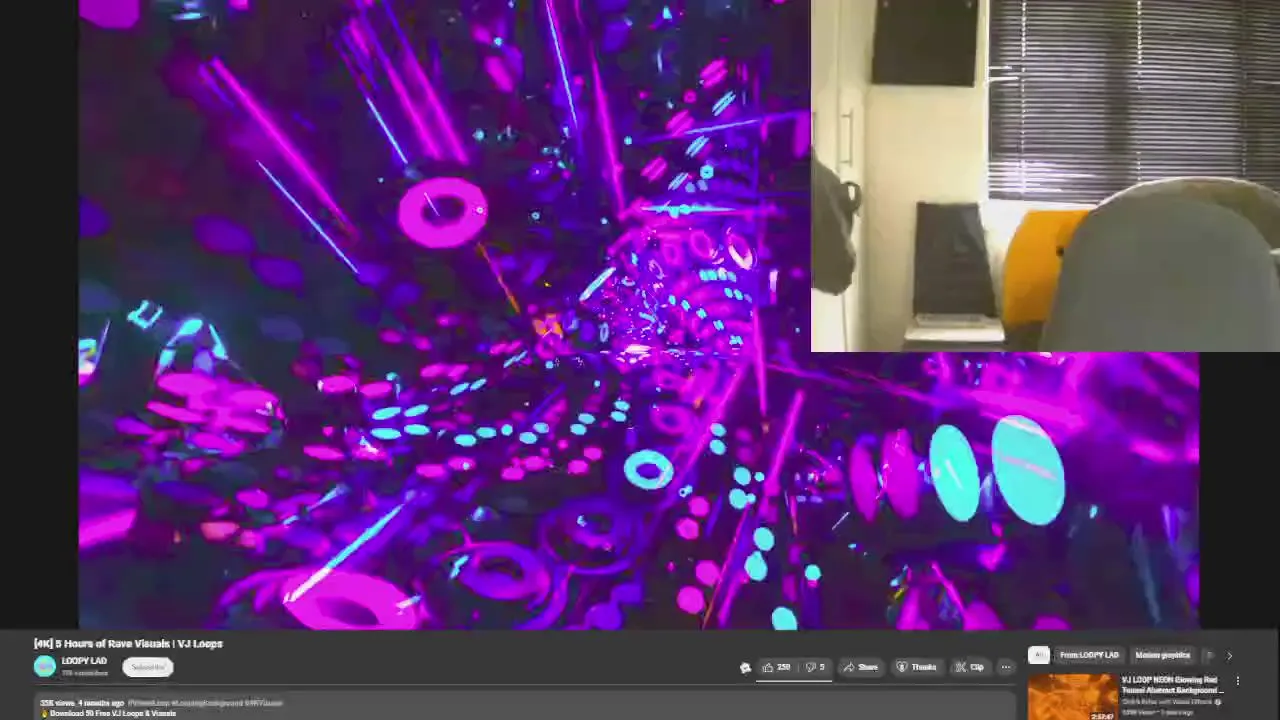The width and height of the screenshot is (1280, 720).
Task: Open VJ LOOP NEON Glowing Red Tunnel title
Action: tap(1172, 685)
